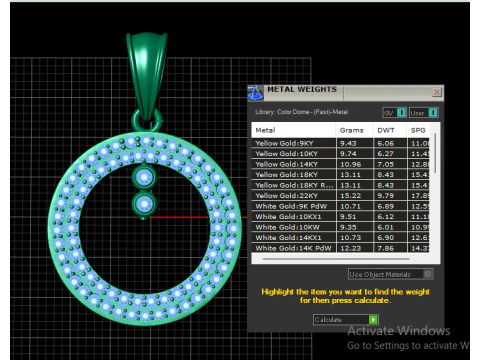This screenshot has width=480, height=360.
Task: Click the 9.43 grams value
Action: [x=348, y=143]
